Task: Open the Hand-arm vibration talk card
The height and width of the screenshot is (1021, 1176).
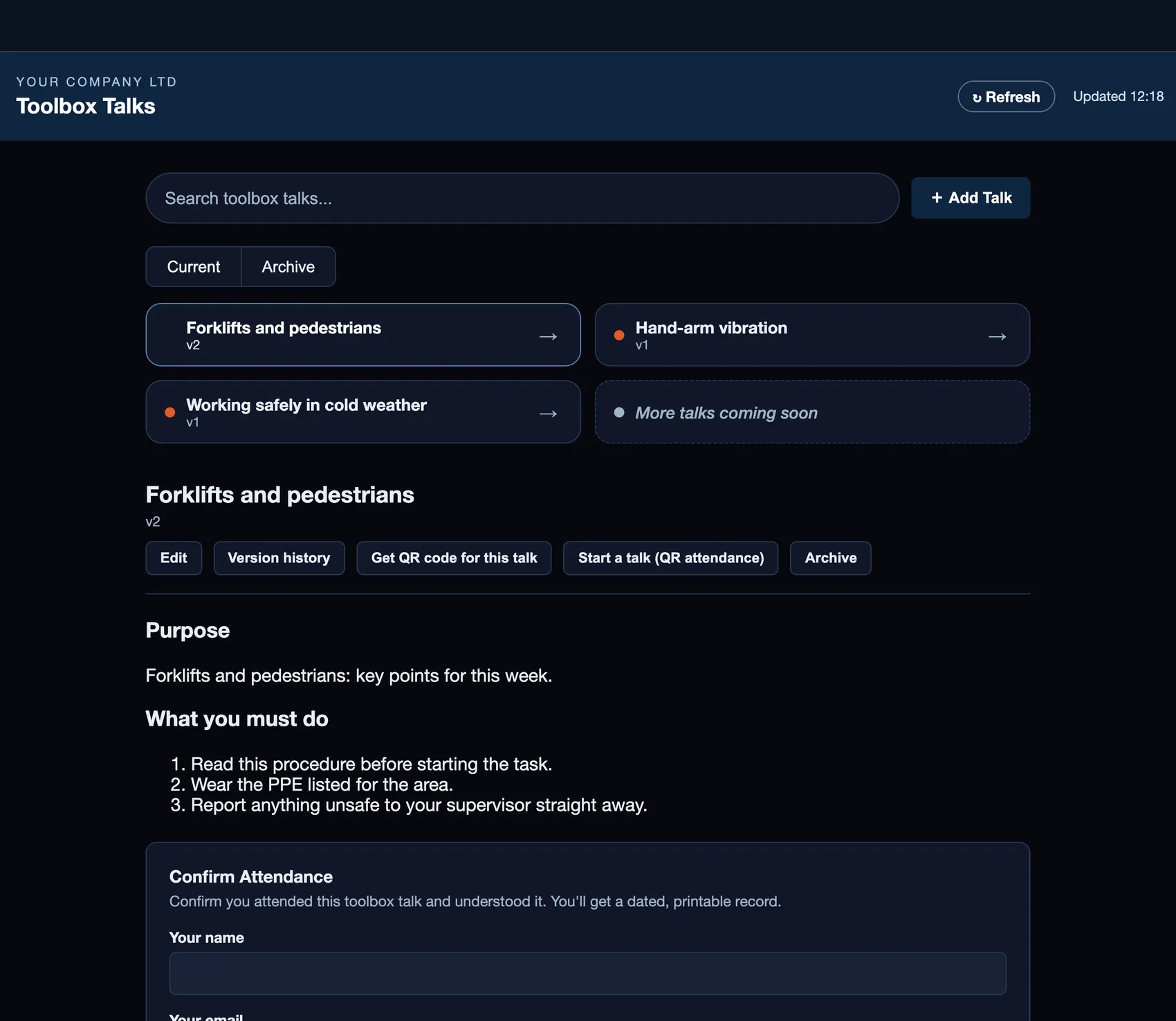Action: pos(812,335)
